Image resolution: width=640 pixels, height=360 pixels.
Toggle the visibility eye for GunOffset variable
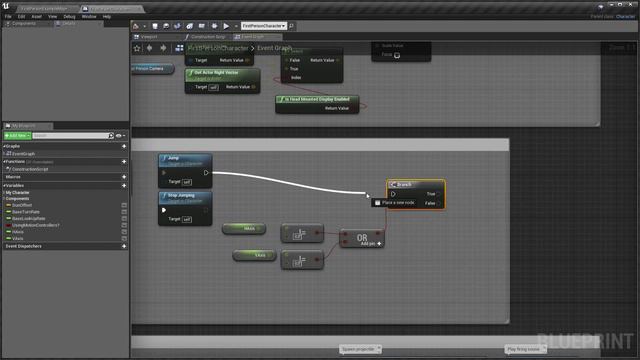coord(124,205)
